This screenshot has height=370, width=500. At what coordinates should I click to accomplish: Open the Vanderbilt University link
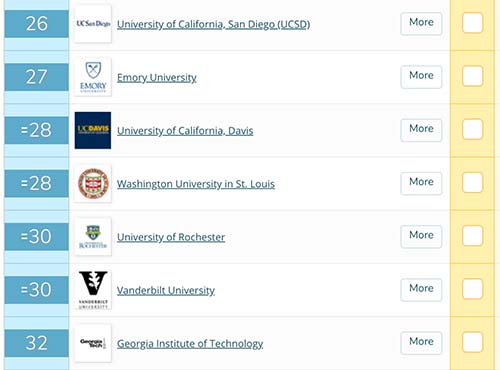click(x=166, y=290)
